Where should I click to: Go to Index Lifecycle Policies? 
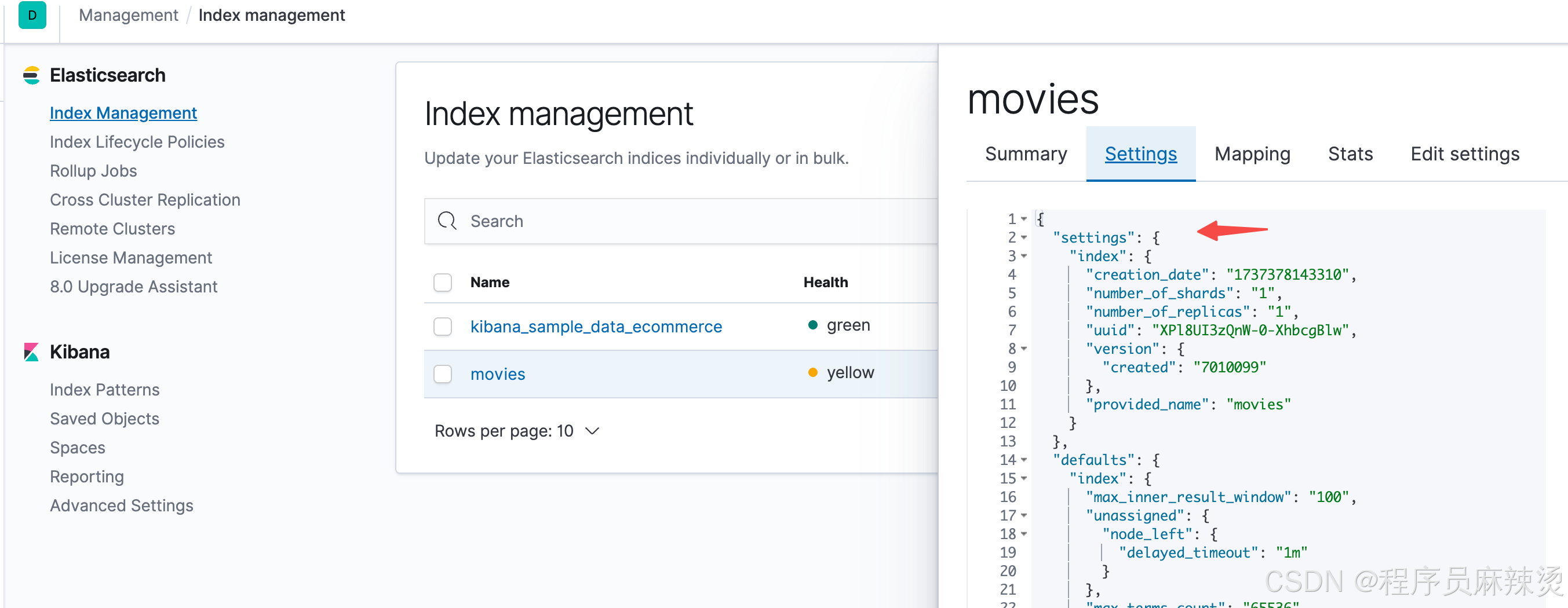137,142
